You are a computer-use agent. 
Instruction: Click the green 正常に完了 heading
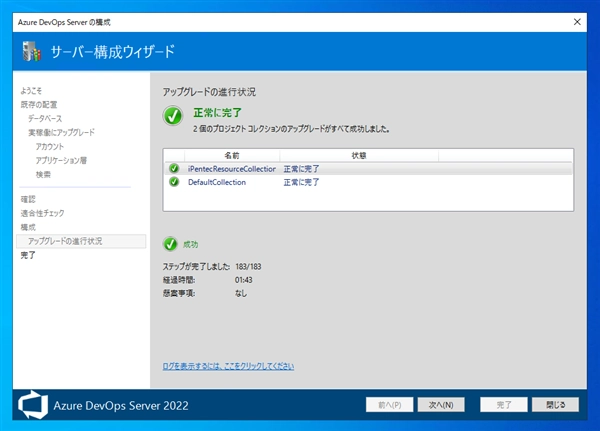tap(217, 113)
